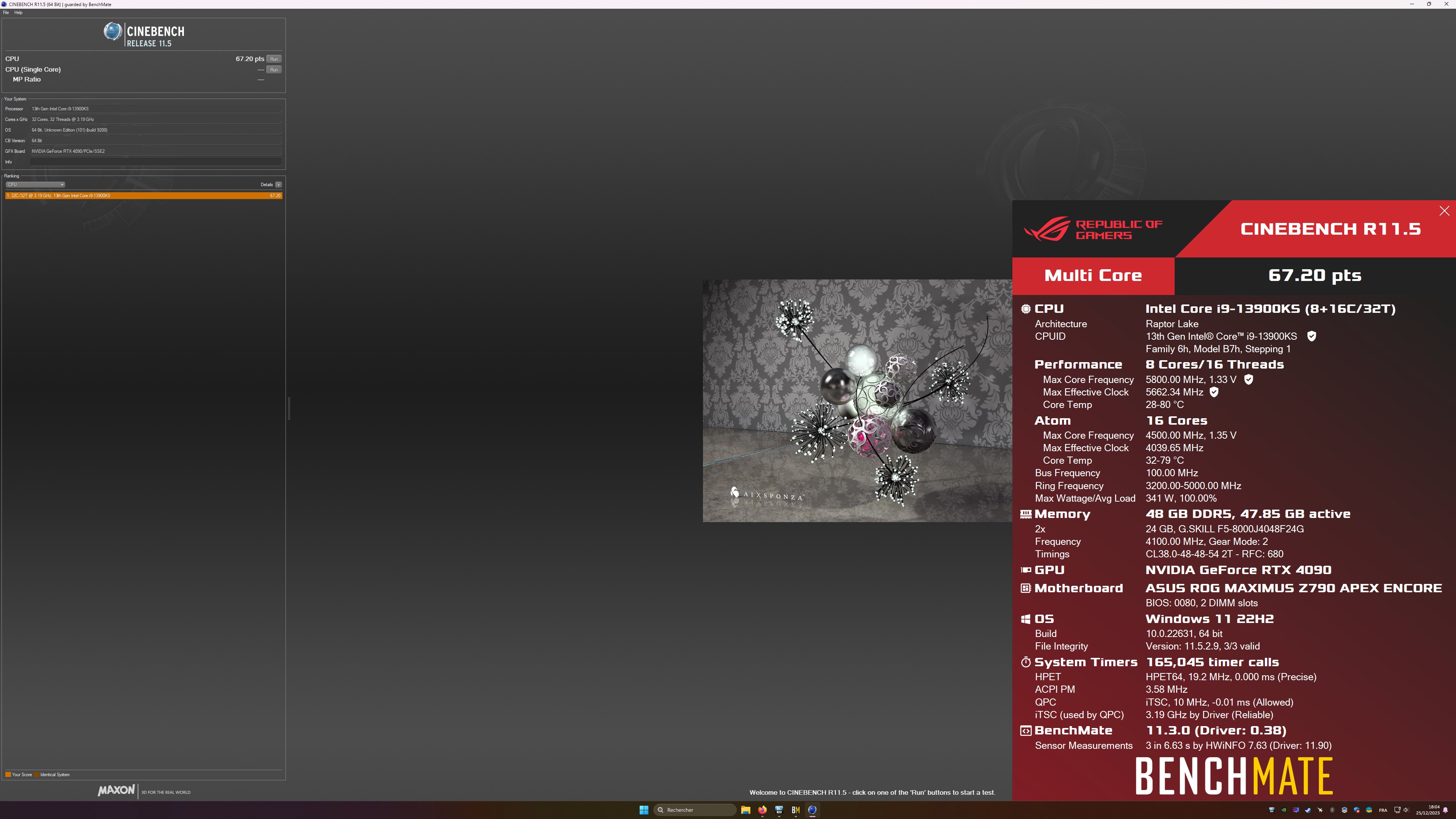The height and width of the screenshot is (819, 1456).
Task: Expand ranking Details arrow button
Action: point(278,184)
